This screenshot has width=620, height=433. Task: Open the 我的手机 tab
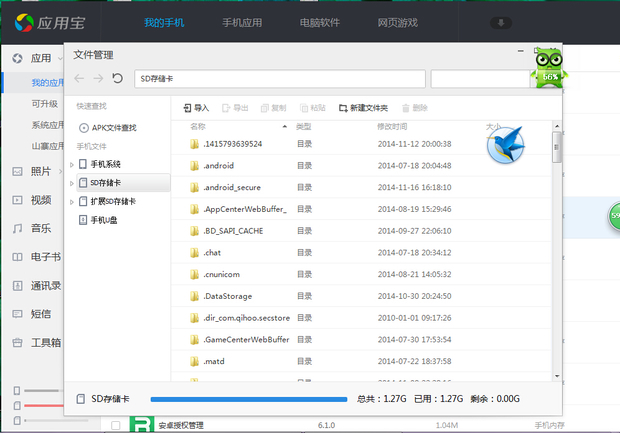(x=164, y=23)
